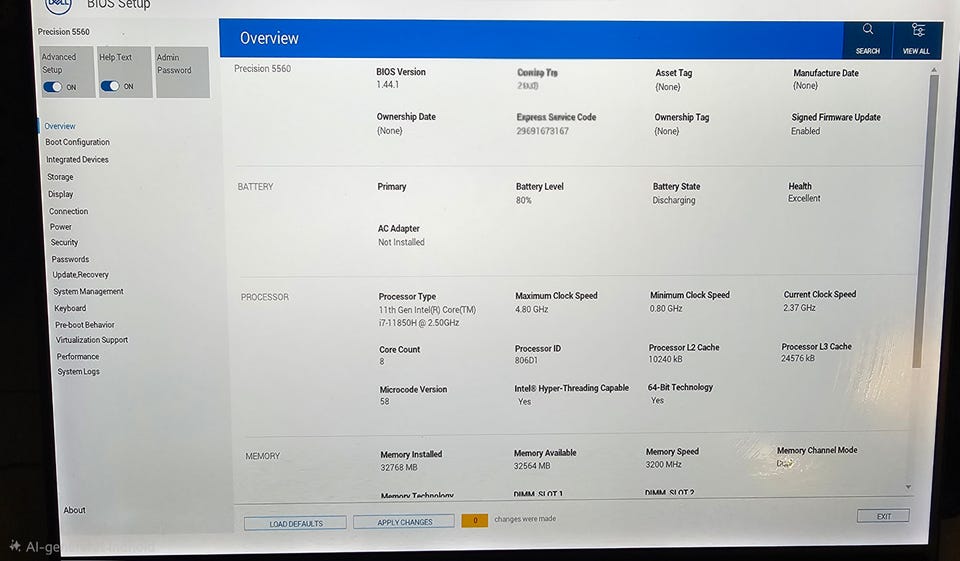This screenshot has width=960, height=561.
Task: Click the Dell logo
Action: [59, 5]
